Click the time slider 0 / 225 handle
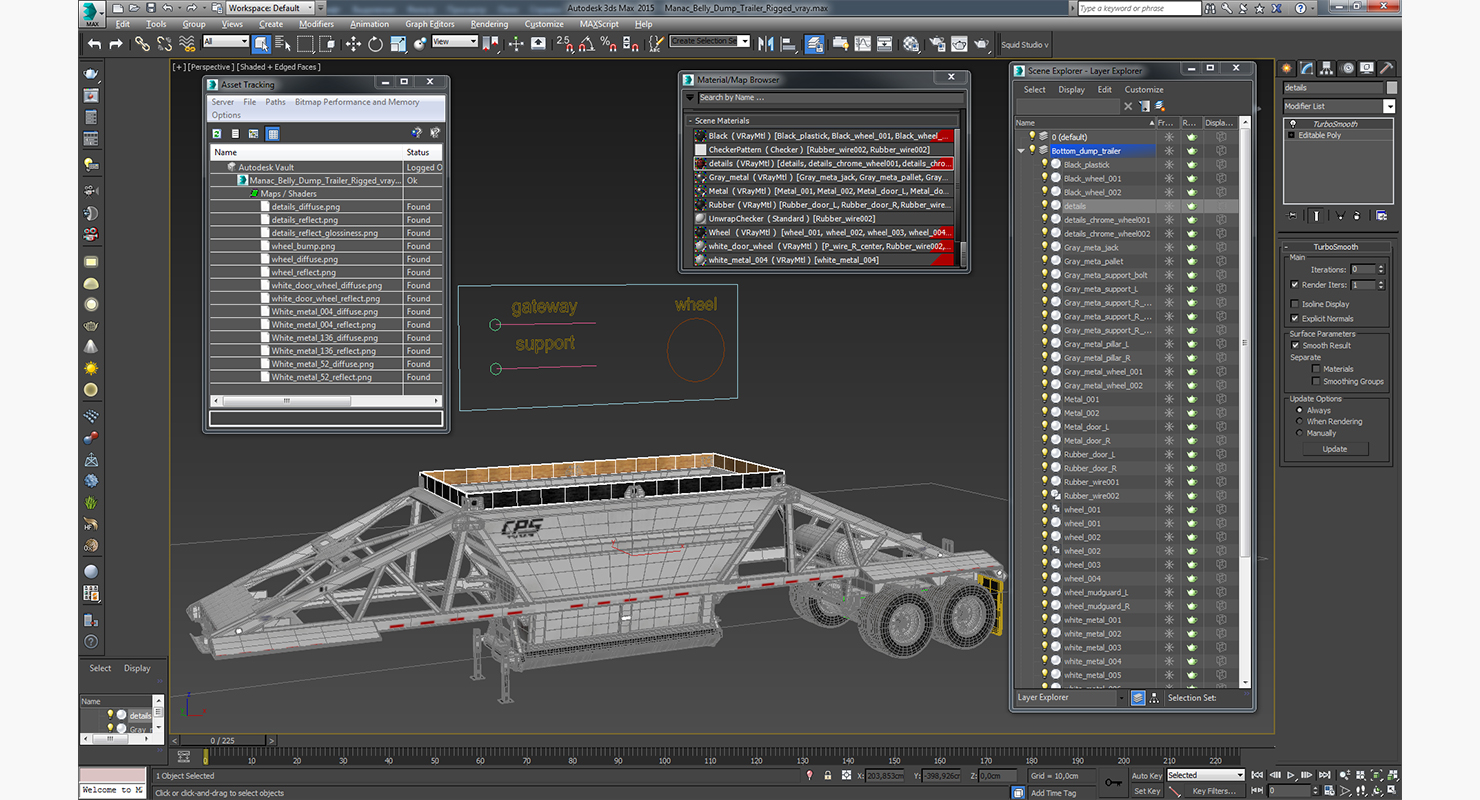The height and width of the screenshot is (800, 1480). [222, 741]
